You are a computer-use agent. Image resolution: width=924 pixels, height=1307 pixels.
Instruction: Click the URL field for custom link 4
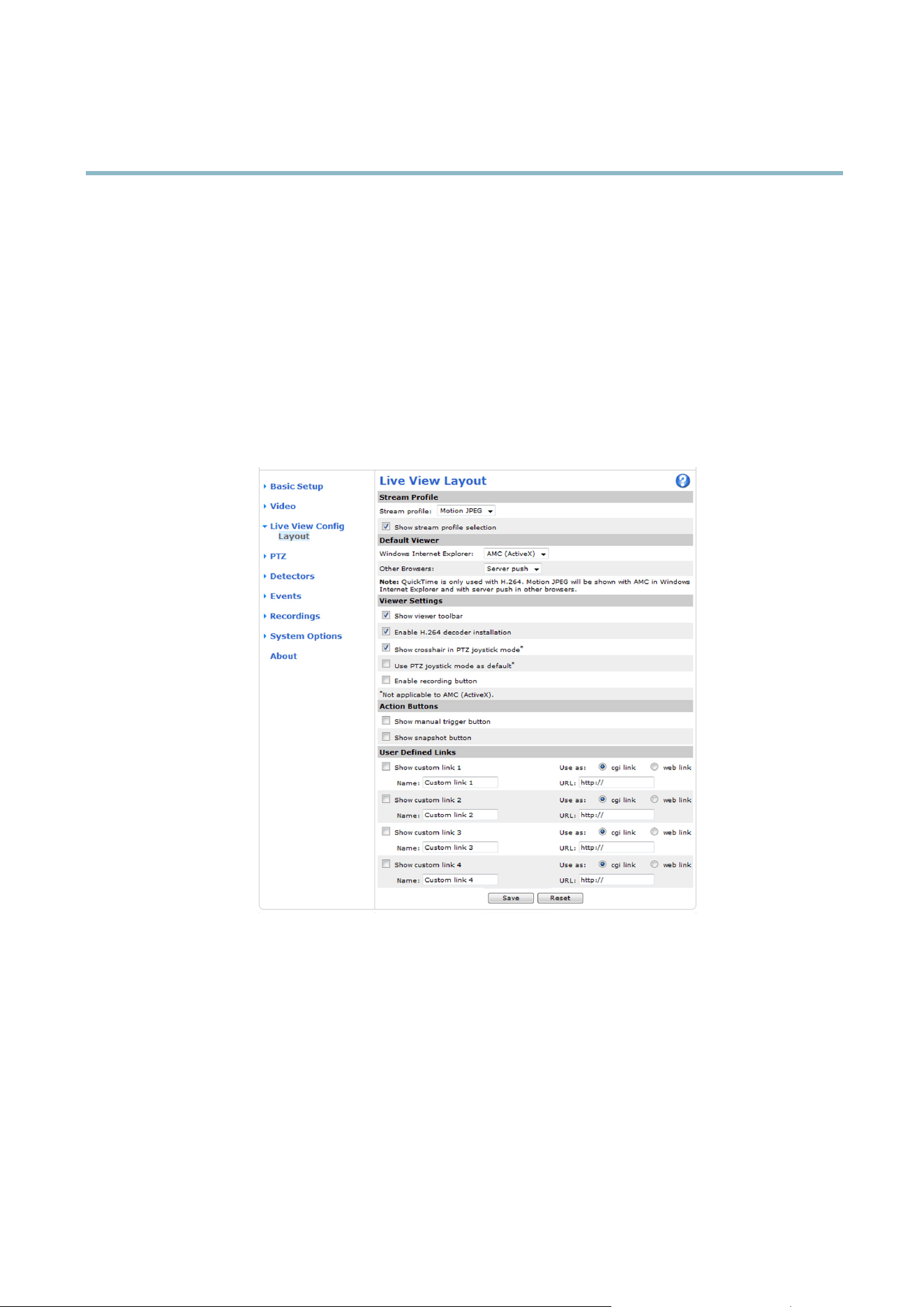point(616,880)
